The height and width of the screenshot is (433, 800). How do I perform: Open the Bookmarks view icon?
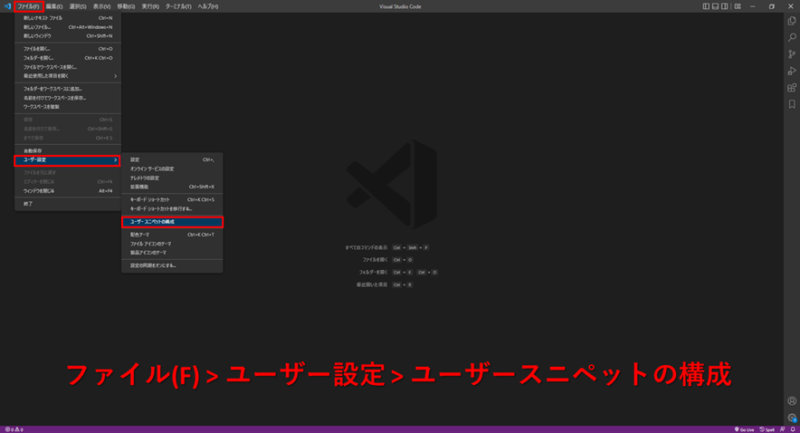coord(792,104)
